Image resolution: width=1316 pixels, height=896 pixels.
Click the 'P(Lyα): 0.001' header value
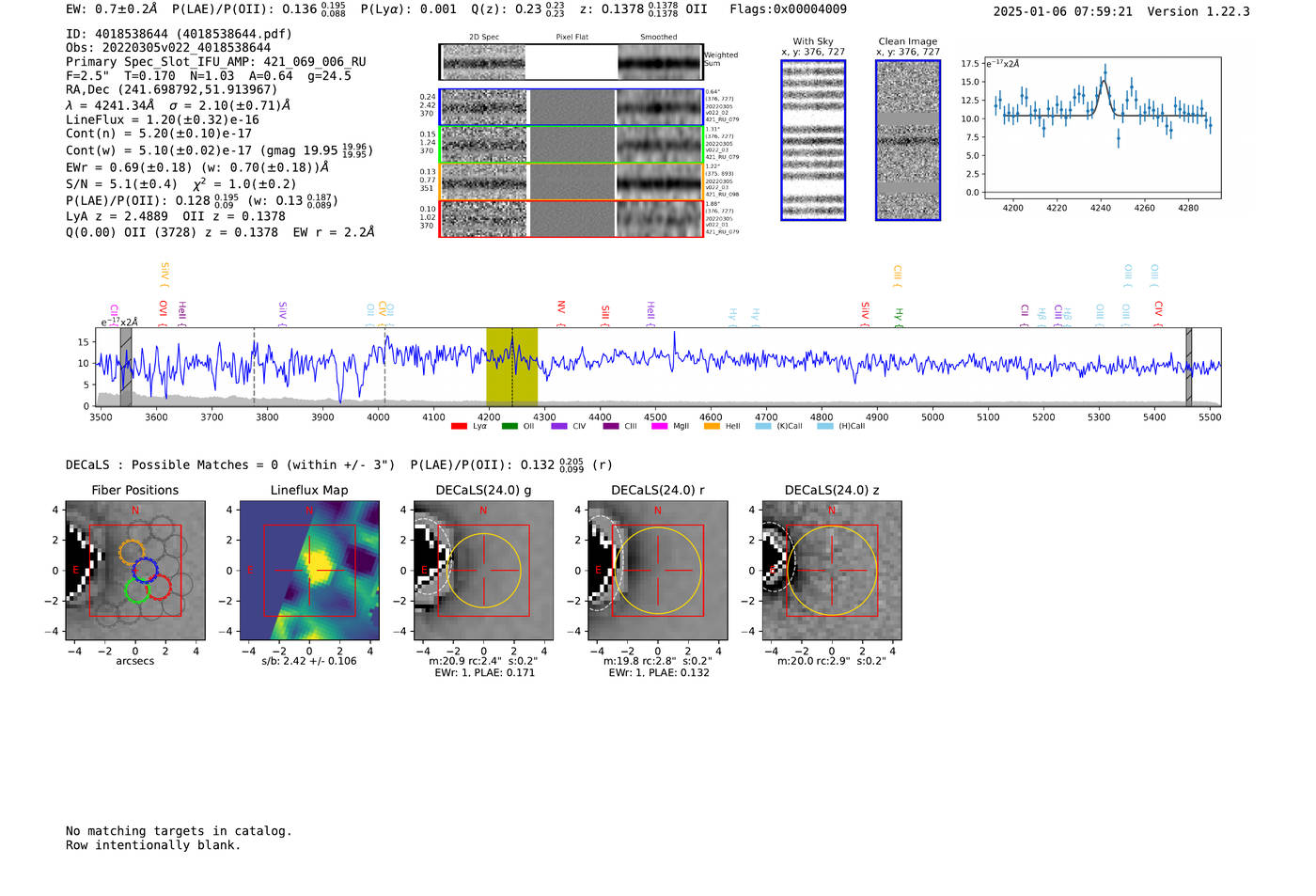408,9
